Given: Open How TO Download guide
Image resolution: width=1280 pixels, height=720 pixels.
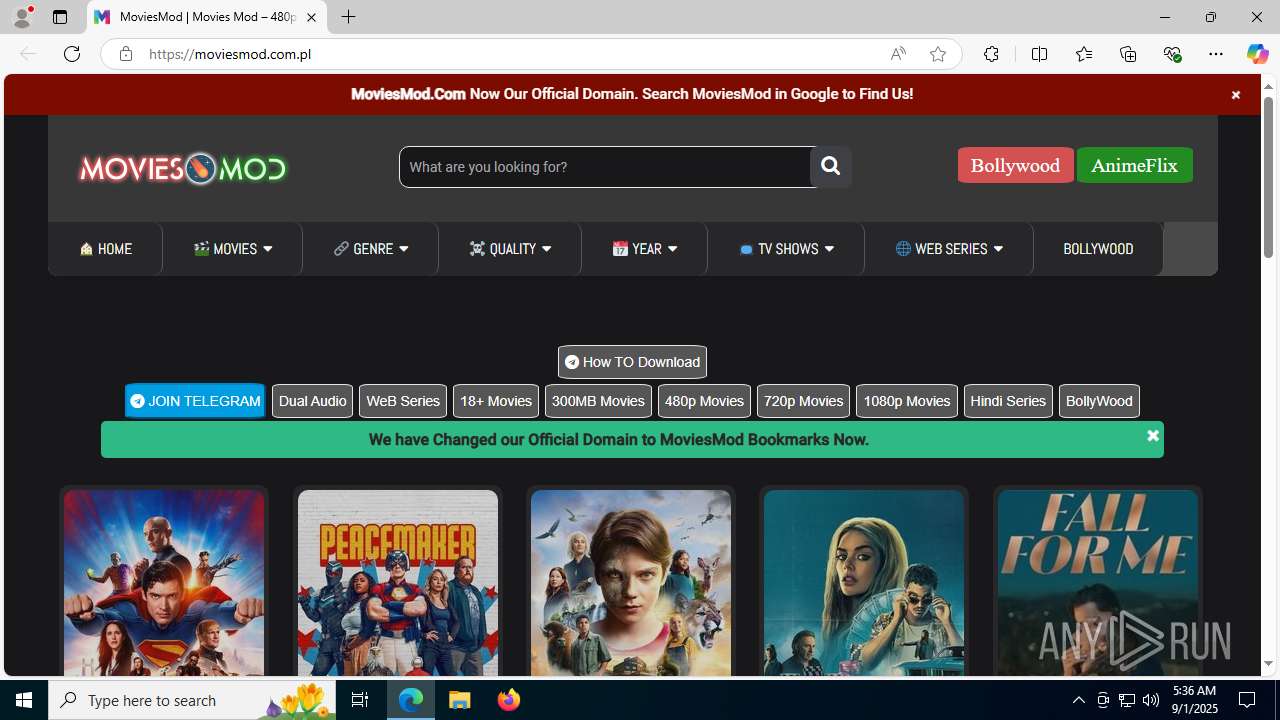Looking at the screenshot, I should (632, 362).
